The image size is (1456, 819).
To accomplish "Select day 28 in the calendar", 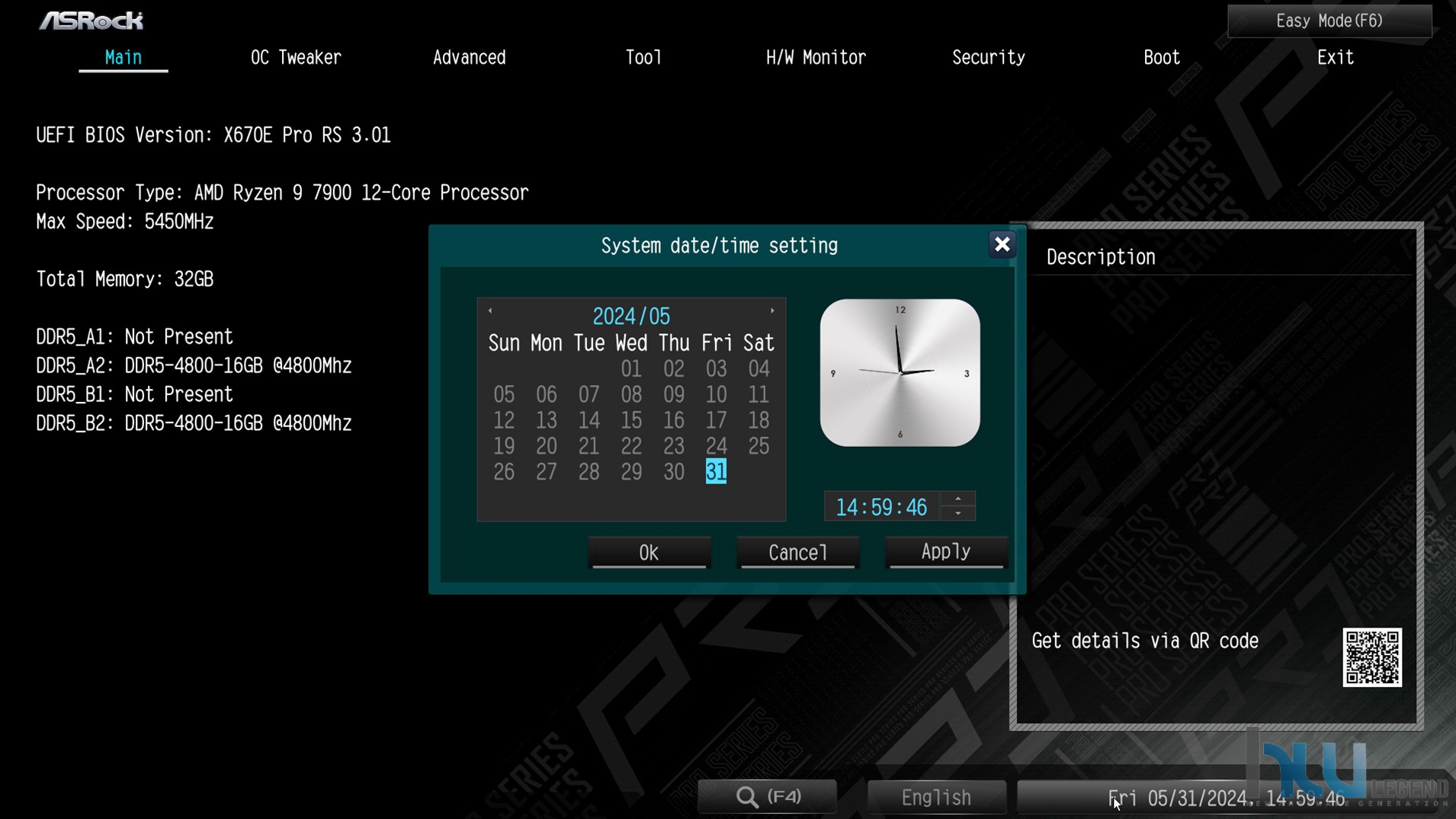I will click(x=588, y=472).
